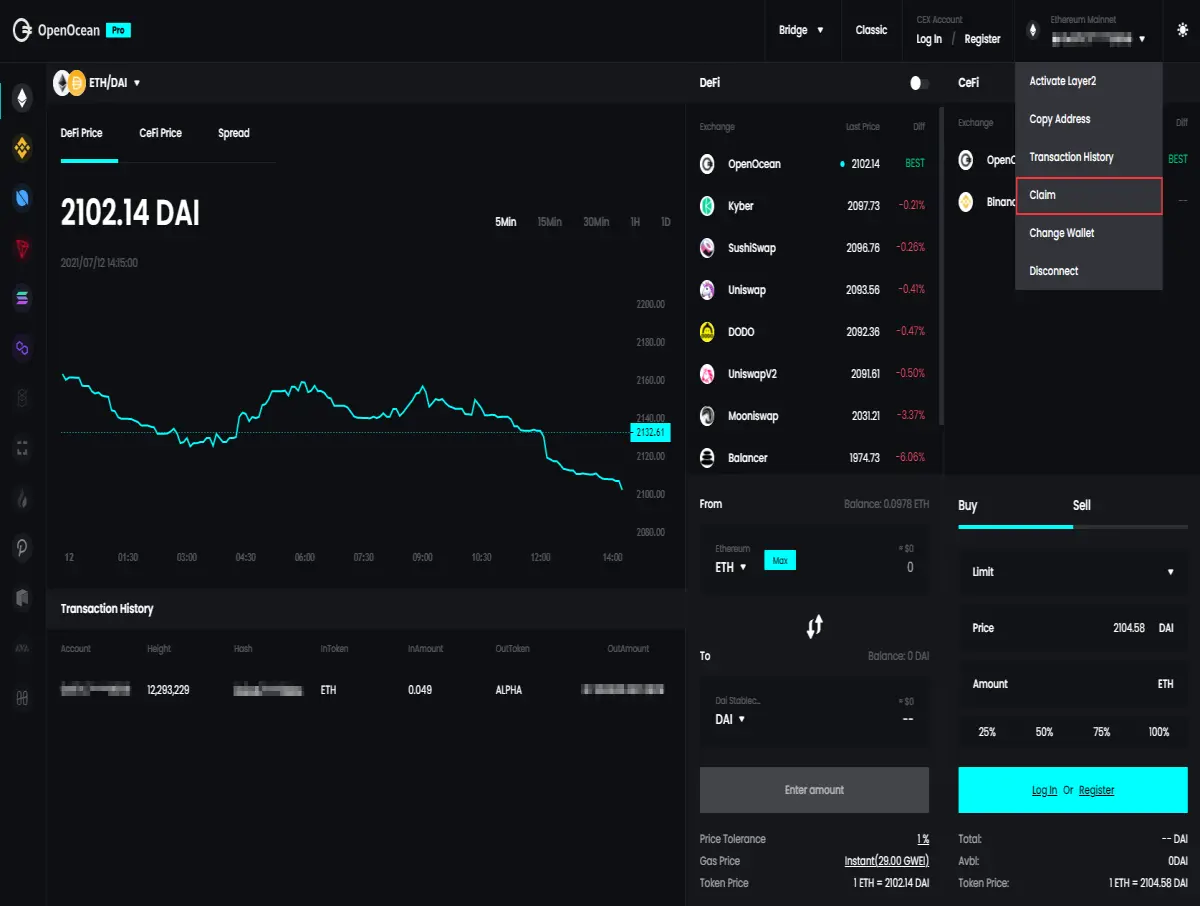1200x906 pixels.
Task: Click the Max amount button
Action: (780, 561)
